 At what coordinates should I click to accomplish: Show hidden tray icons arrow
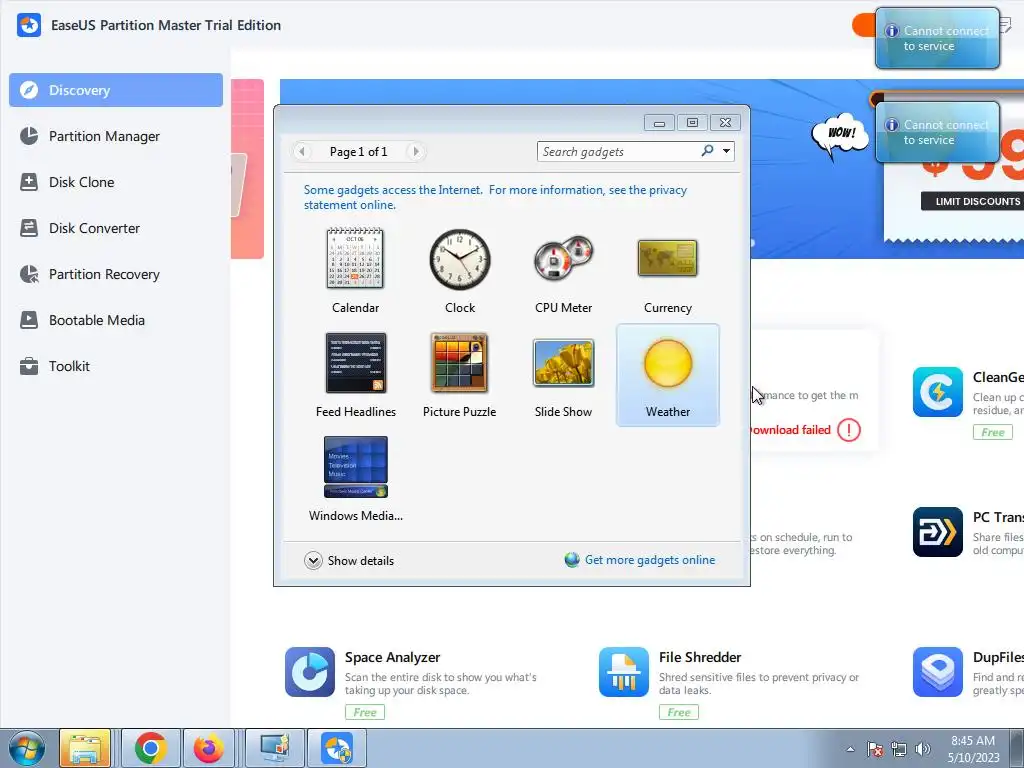pyautogui.click(x=850, y=749)
